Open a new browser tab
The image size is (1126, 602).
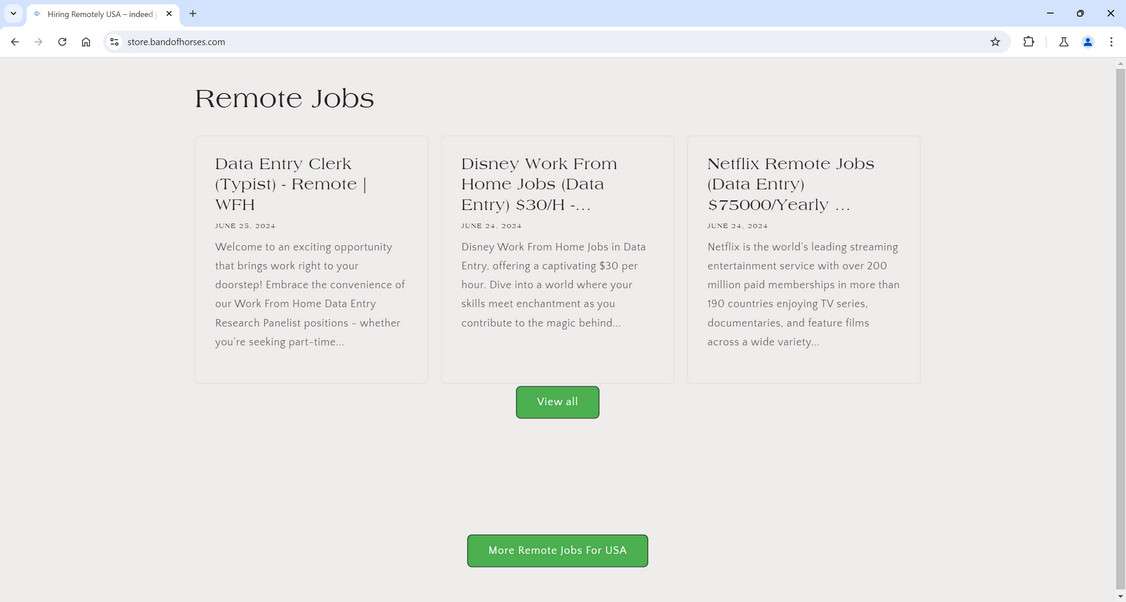(x=192, y=14)
